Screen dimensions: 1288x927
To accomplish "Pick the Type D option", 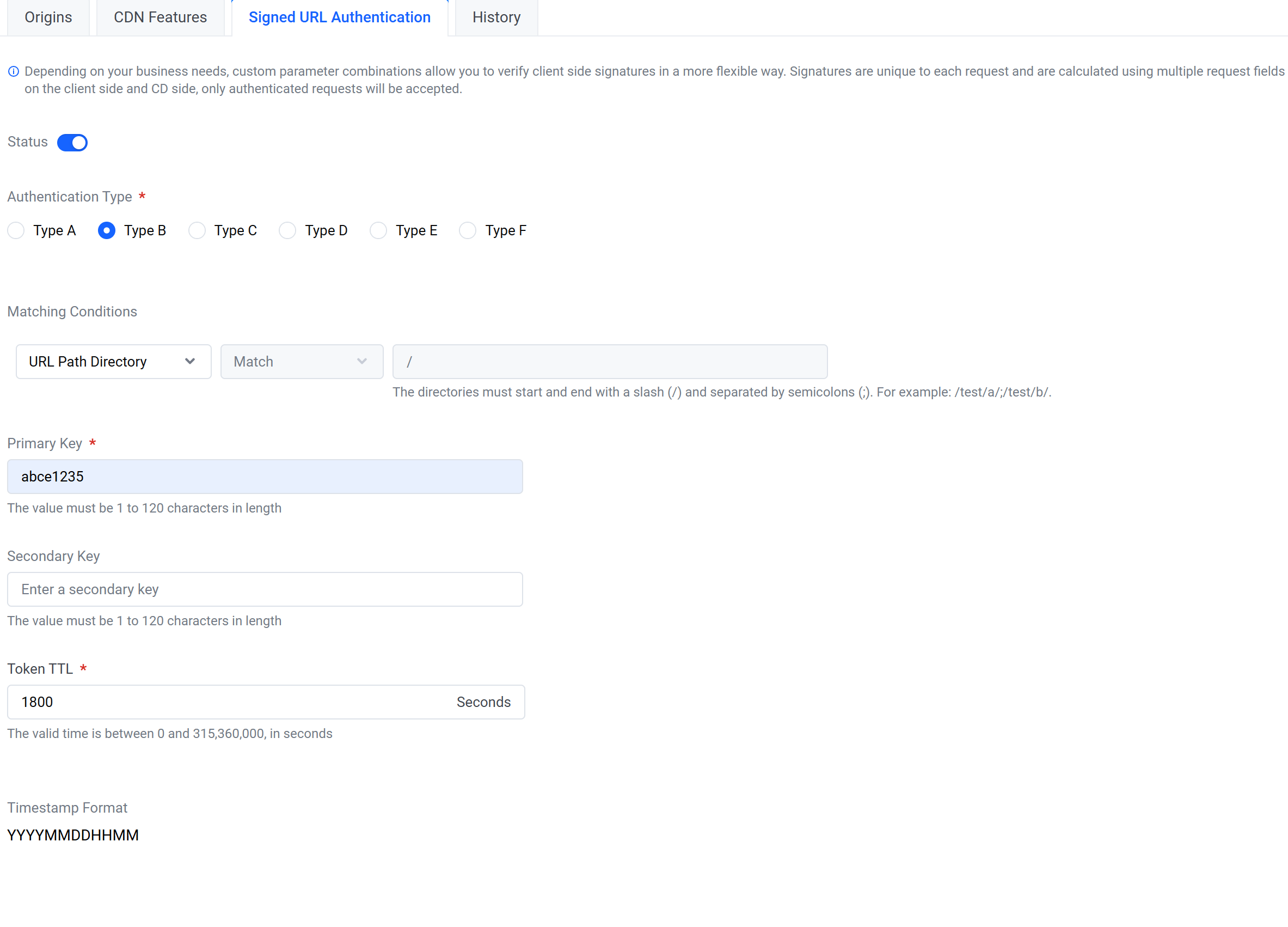I will [287, 230].
